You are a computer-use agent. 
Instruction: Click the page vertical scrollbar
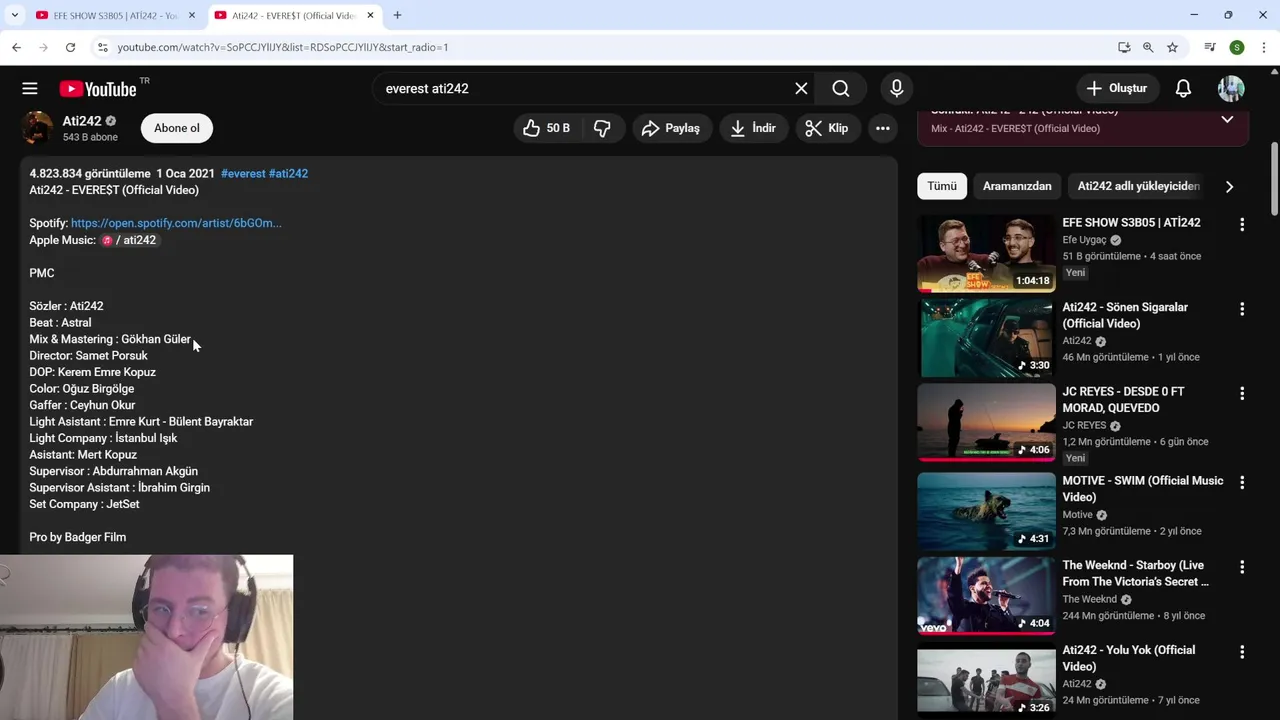pos(1274,180)
